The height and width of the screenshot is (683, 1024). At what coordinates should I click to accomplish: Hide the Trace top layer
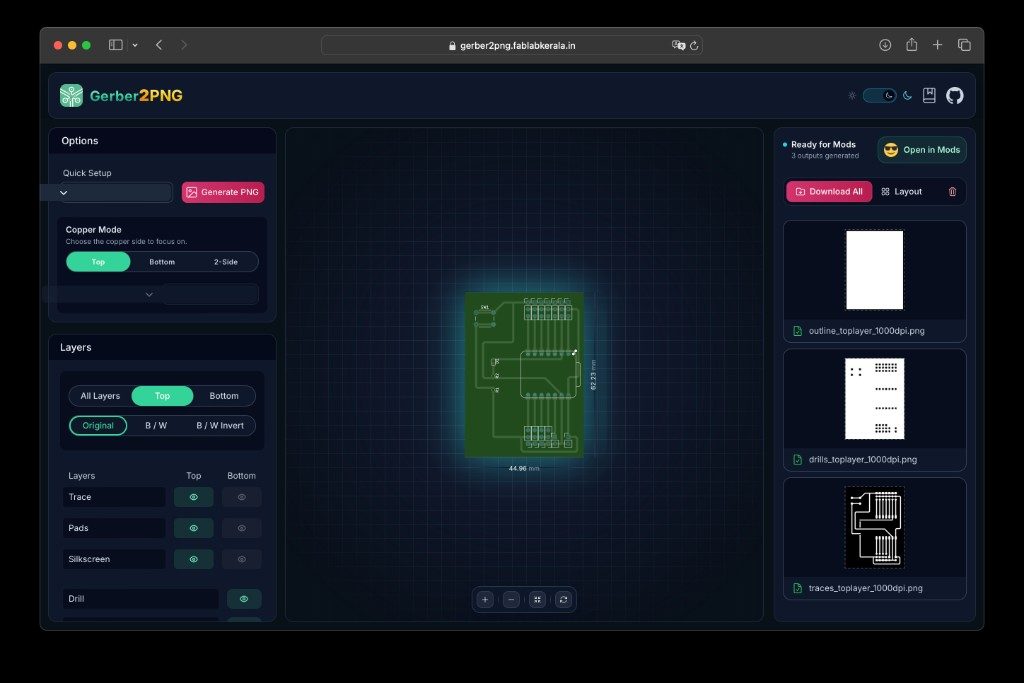193,497
